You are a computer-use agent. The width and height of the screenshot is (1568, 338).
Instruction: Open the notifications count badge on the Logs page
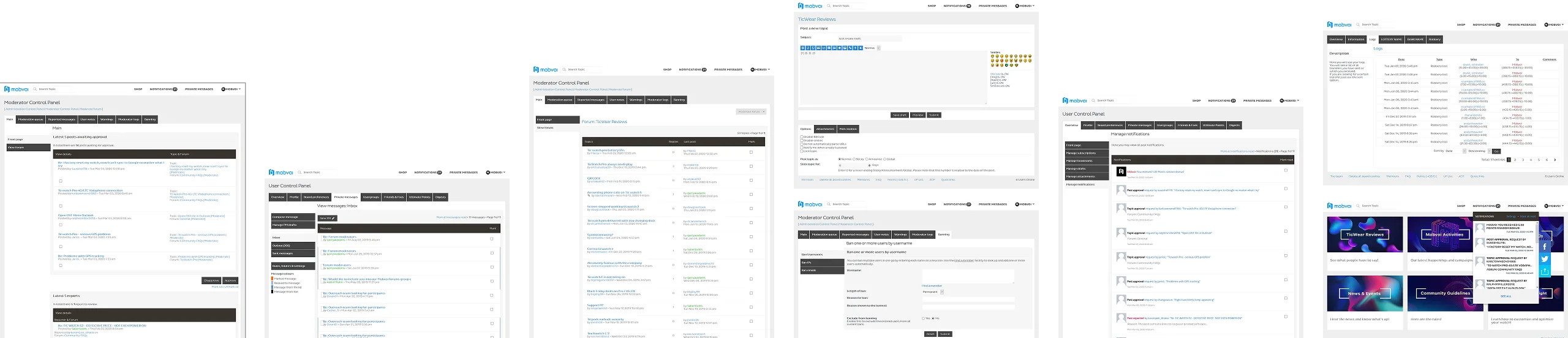[1498, 24]
